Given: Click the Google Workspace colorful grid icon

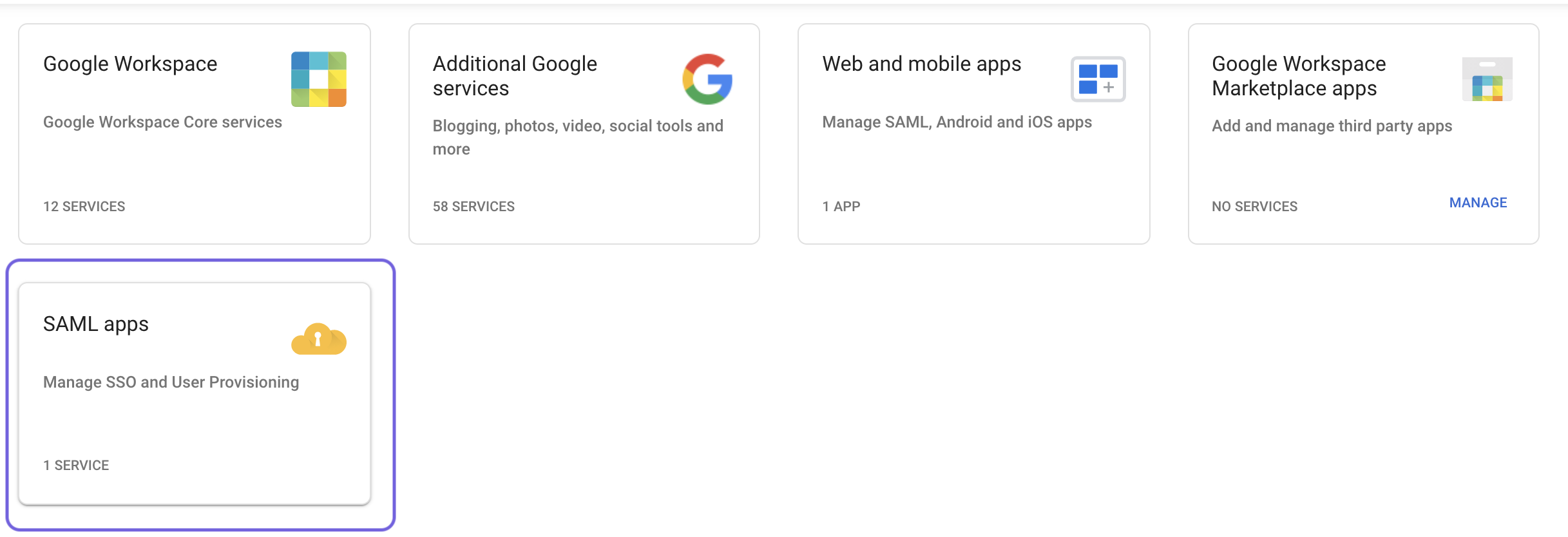Looking at the screenshot, I should 318,79.
